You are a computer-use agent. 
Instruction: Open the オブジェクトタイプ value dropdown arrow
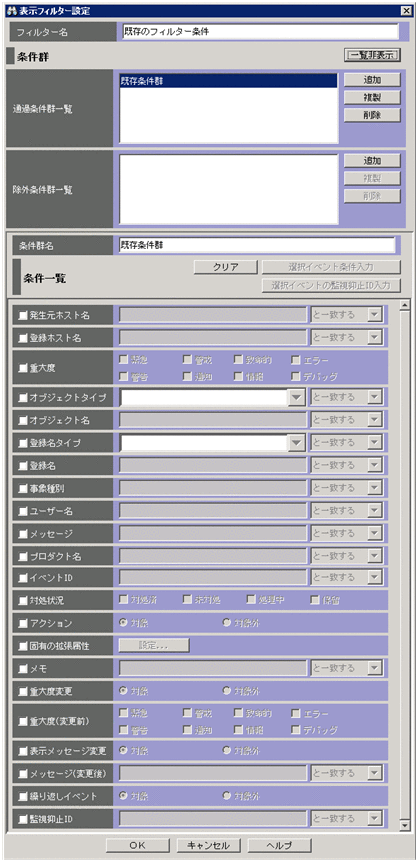click(297, 398)
